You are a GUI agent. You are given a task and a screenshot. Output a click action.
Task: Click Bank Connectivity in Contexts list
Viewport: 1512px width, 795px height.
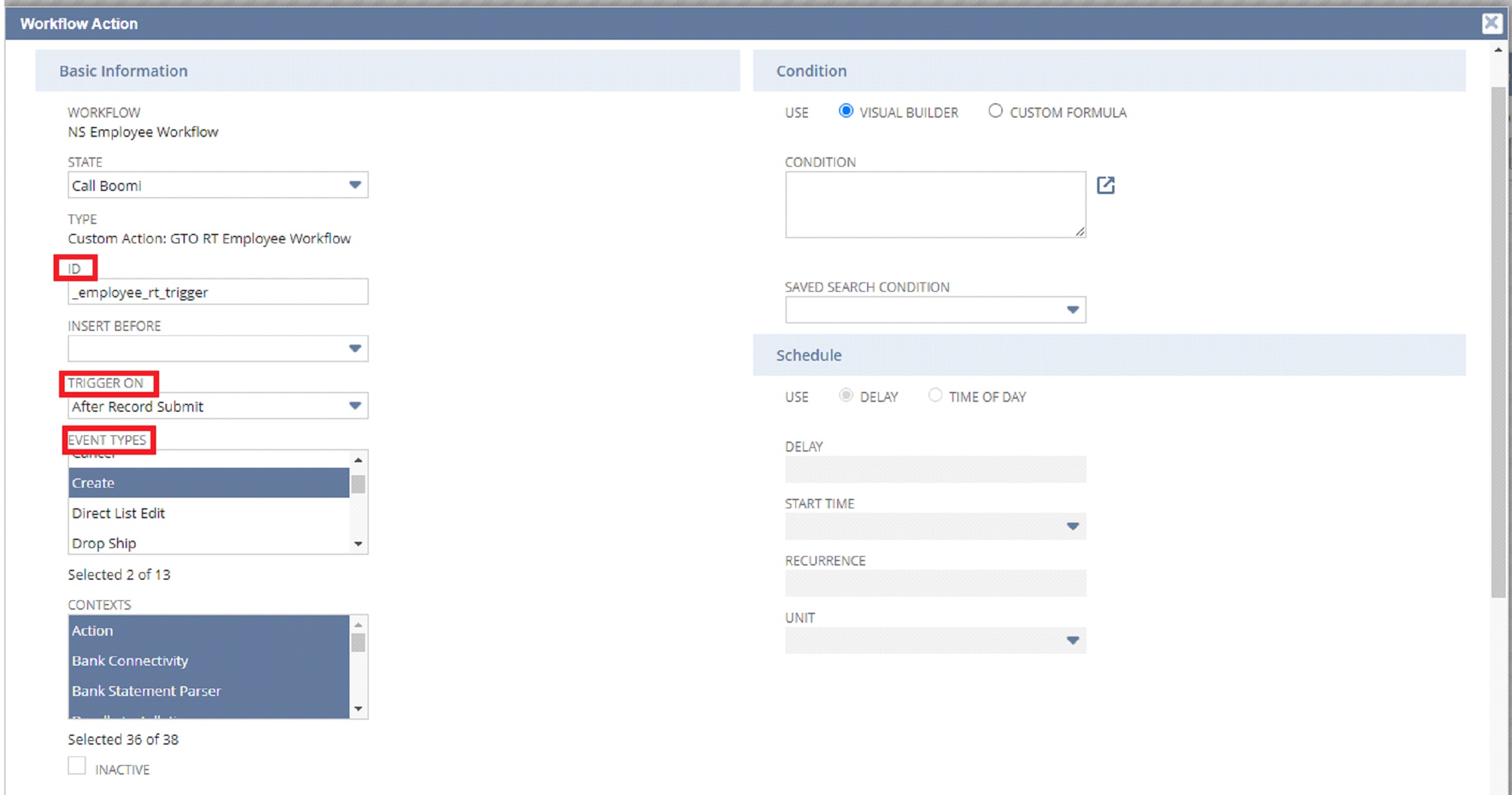(187, 661)
